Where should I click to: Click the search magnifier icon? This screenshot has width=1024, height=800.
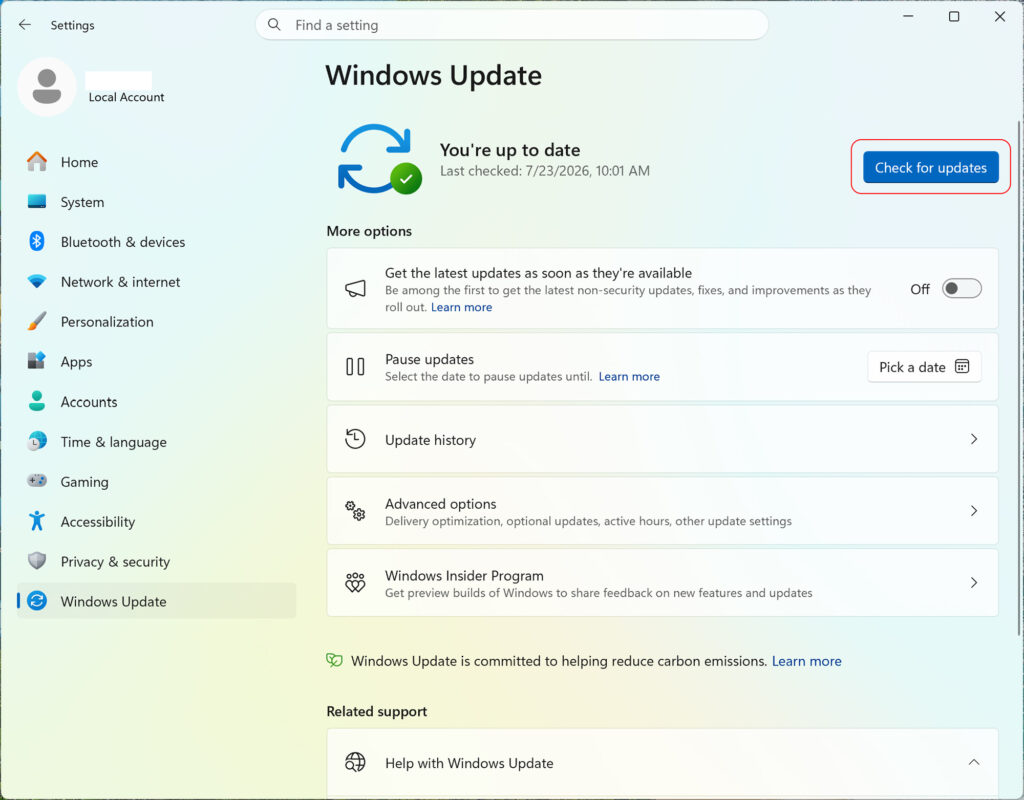(274, 25)
